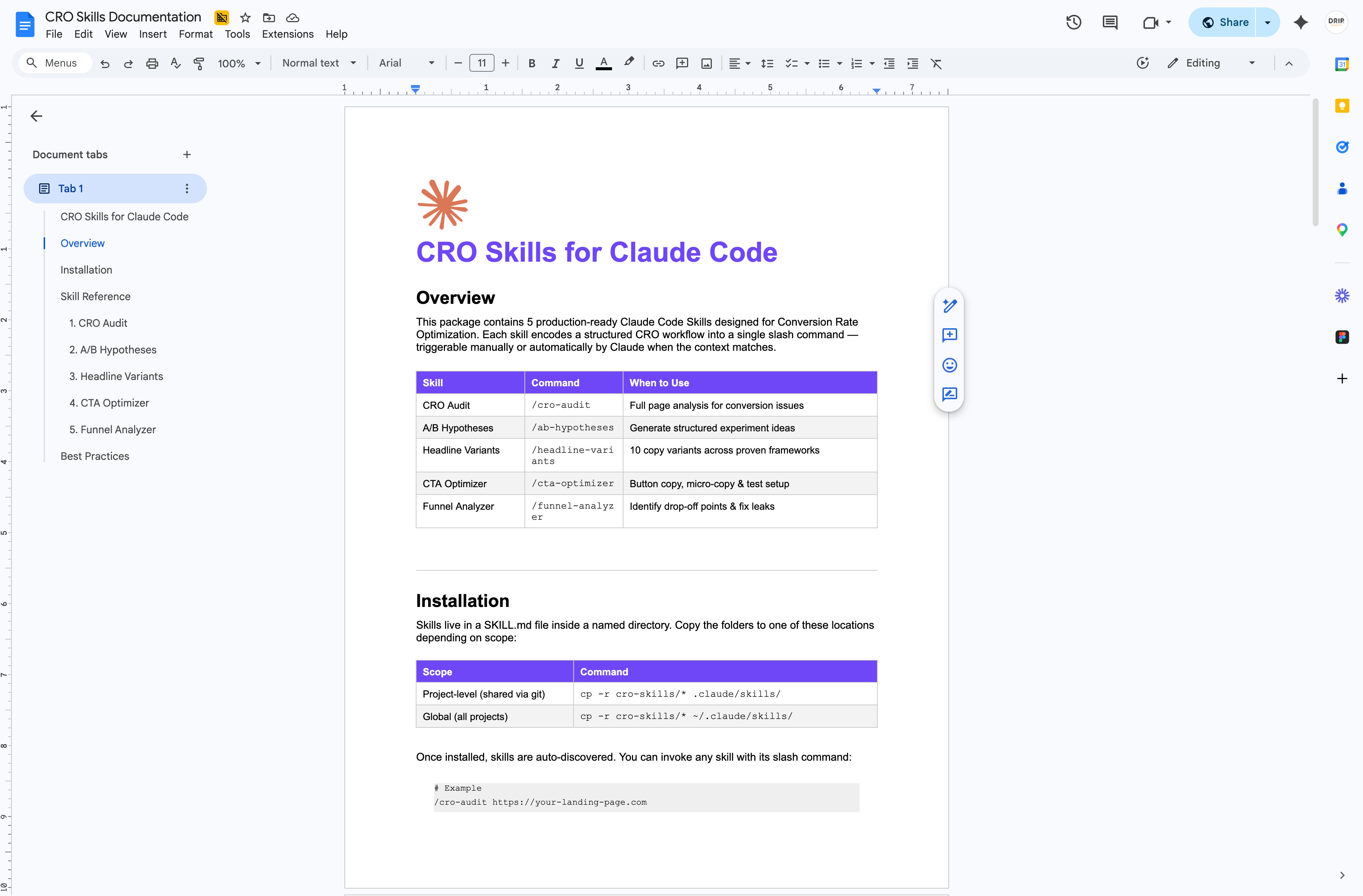Screen dimensions: 1363x896
Task: Jump to Best Practices outline heading
Action: pyautogui.click(x=95, y=457)
